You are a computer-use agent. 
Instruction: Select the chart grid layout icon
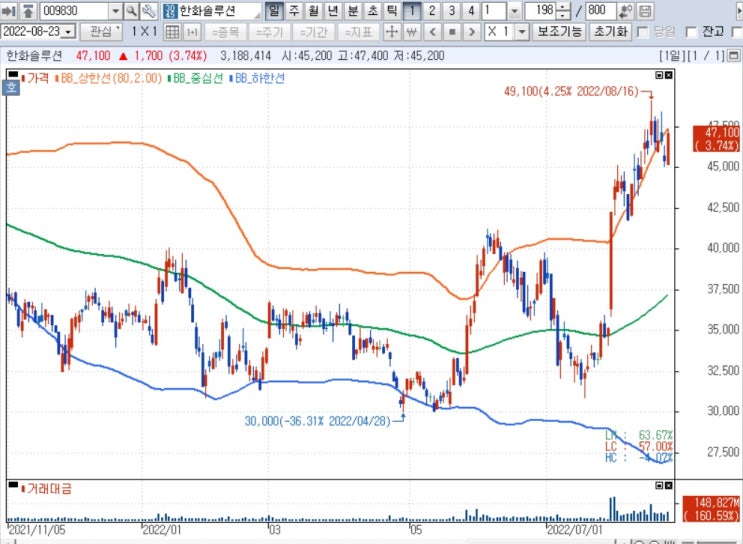tap(172, 32)
